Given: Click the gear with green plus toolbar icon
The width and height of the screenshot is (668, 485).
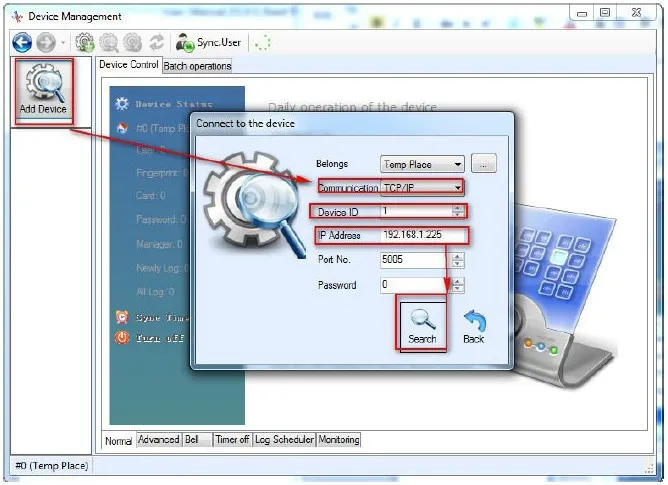Looking at the screenshot, I should [85, 43].
